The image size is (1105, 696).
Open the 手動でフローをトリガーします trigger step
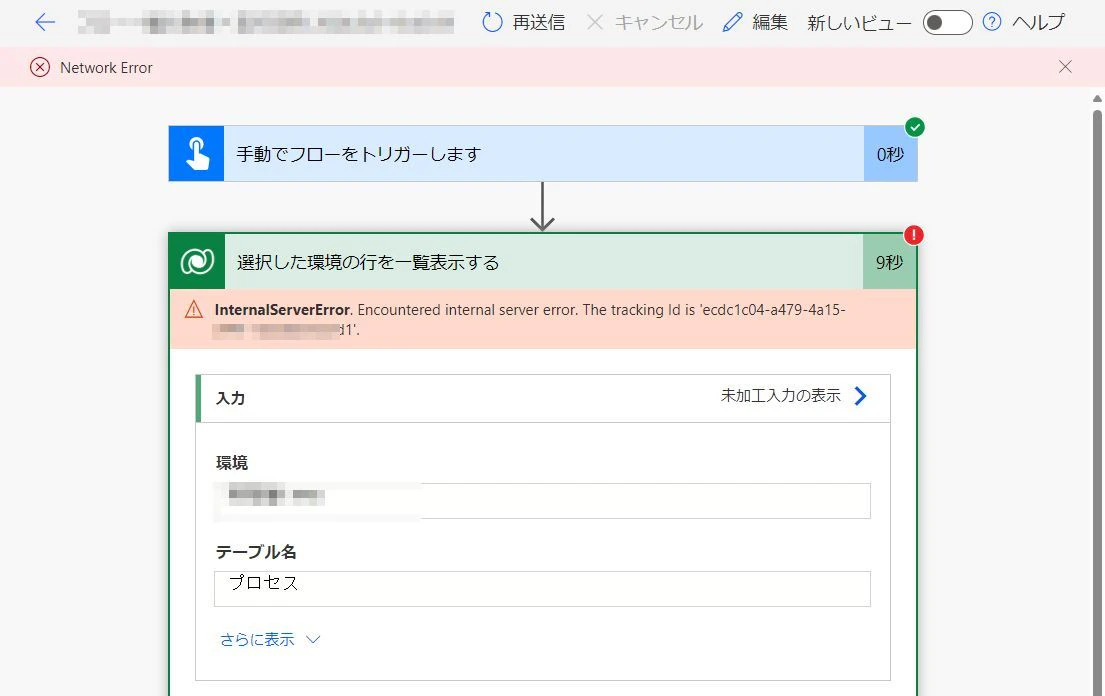tap(543, 154)
